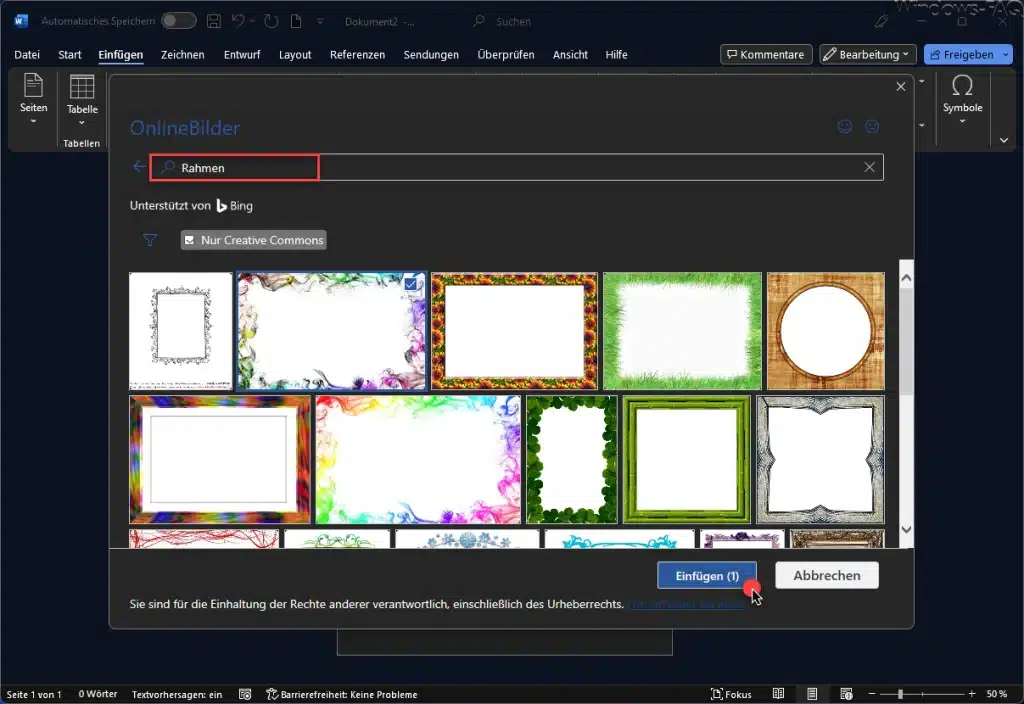Select the green bamboo frame thumbnail
The width and height of the screenshot is (1024, 704).
pos(686,459)
